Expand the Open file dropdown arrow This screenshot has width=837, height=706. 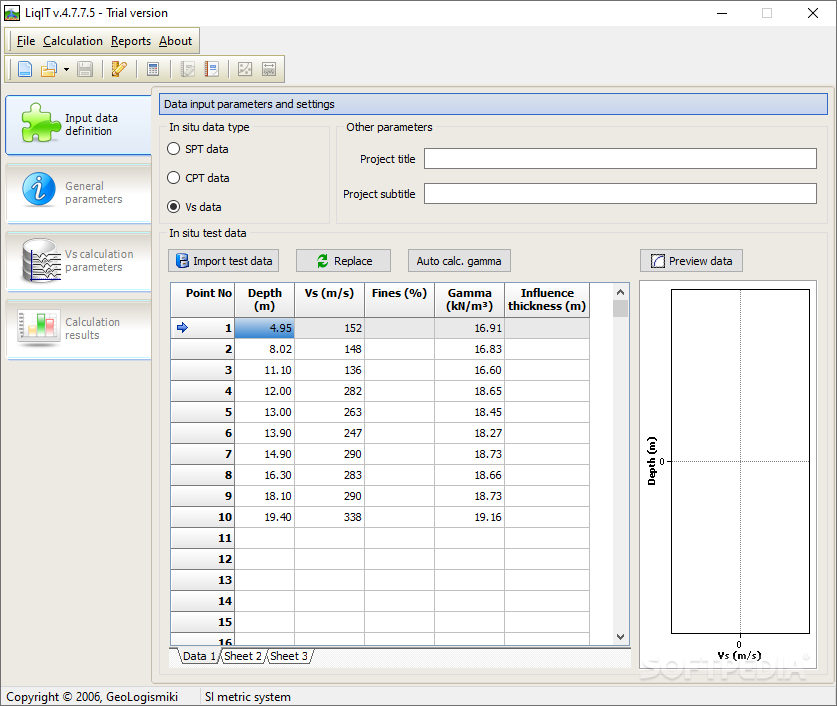[66, 69]
